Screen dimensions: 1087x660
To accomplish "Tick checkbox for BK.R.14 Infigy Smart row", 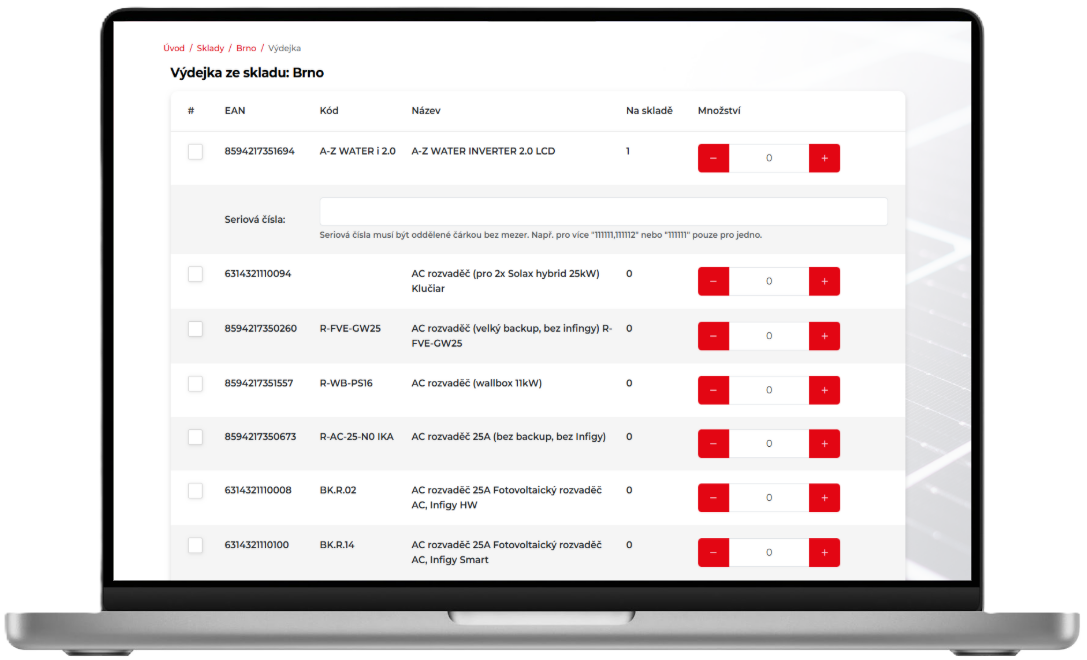I will [x=195, y=545].
